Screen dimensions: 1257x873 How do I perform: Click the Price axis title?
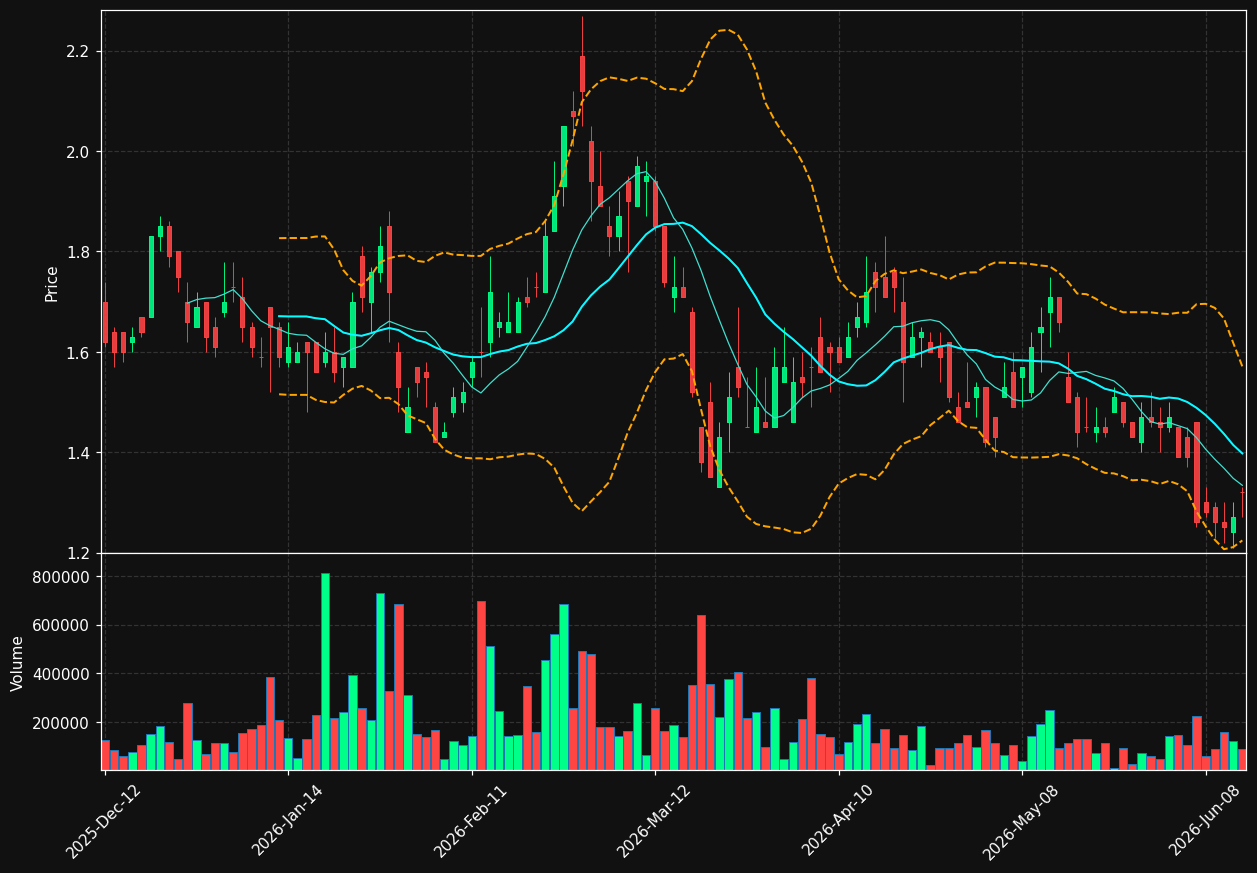[x=52, y=283]
